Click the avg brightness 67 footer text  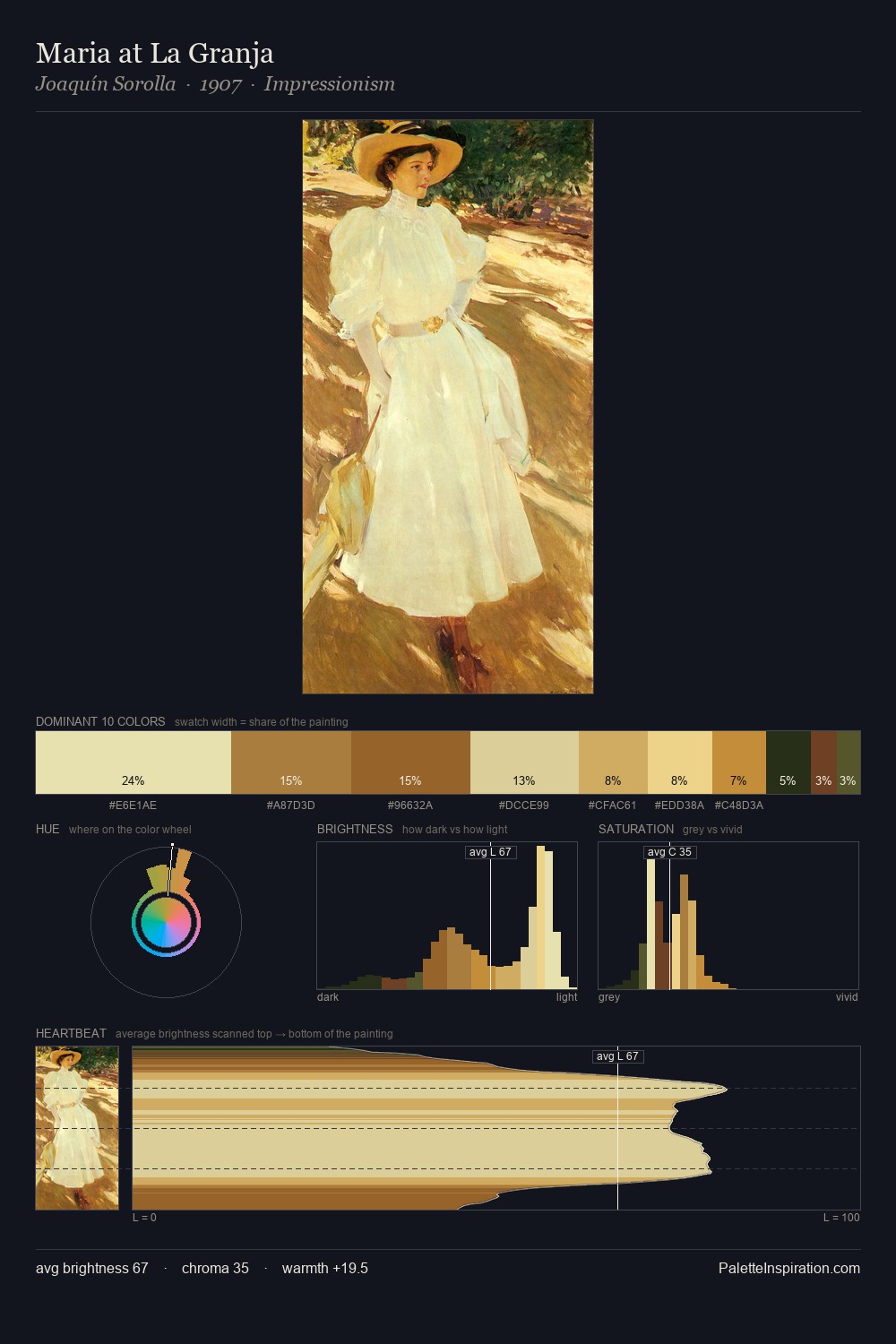pos(92,1268)
